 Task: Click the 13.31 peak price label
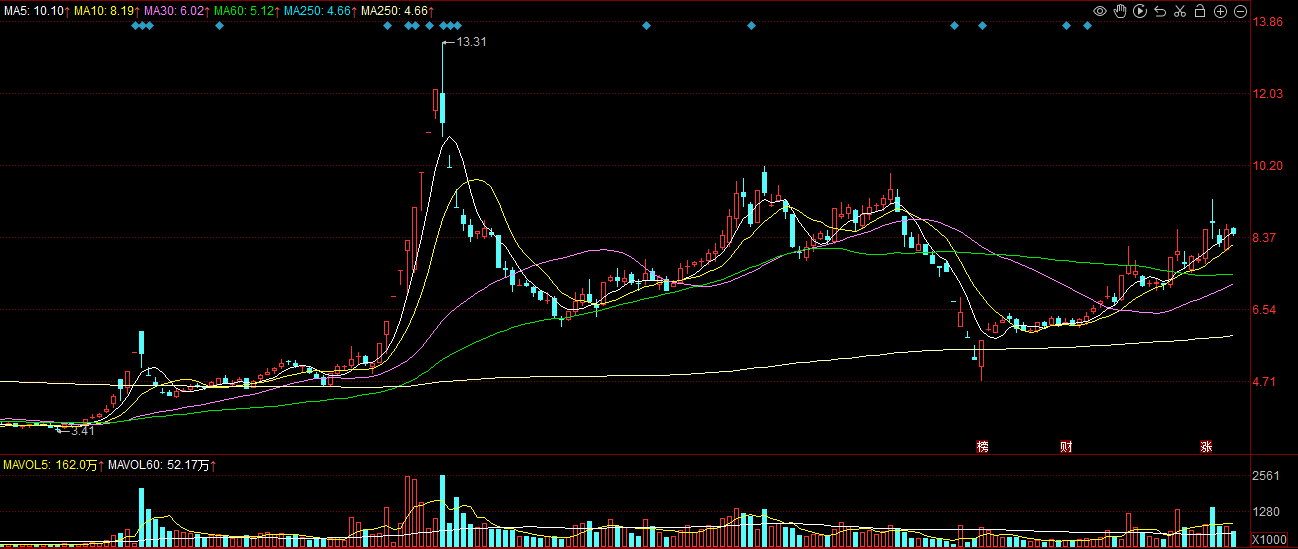coord(472,42)
